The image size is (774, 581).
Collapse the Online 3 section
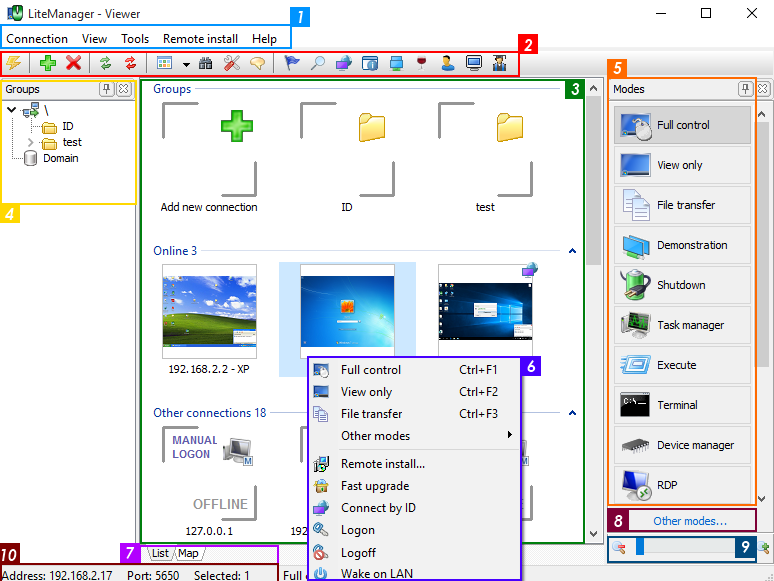[572, 251]
